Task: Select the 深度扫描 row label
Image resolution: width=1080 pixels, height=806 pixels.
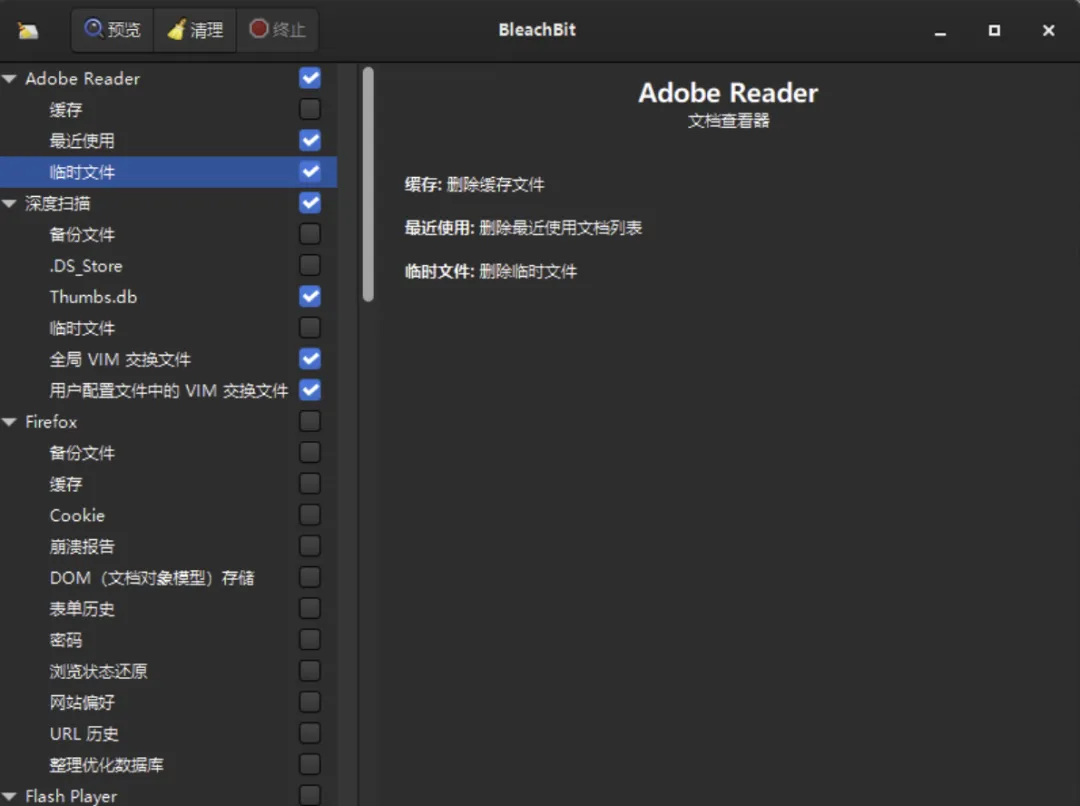Action: click(58, 203)
